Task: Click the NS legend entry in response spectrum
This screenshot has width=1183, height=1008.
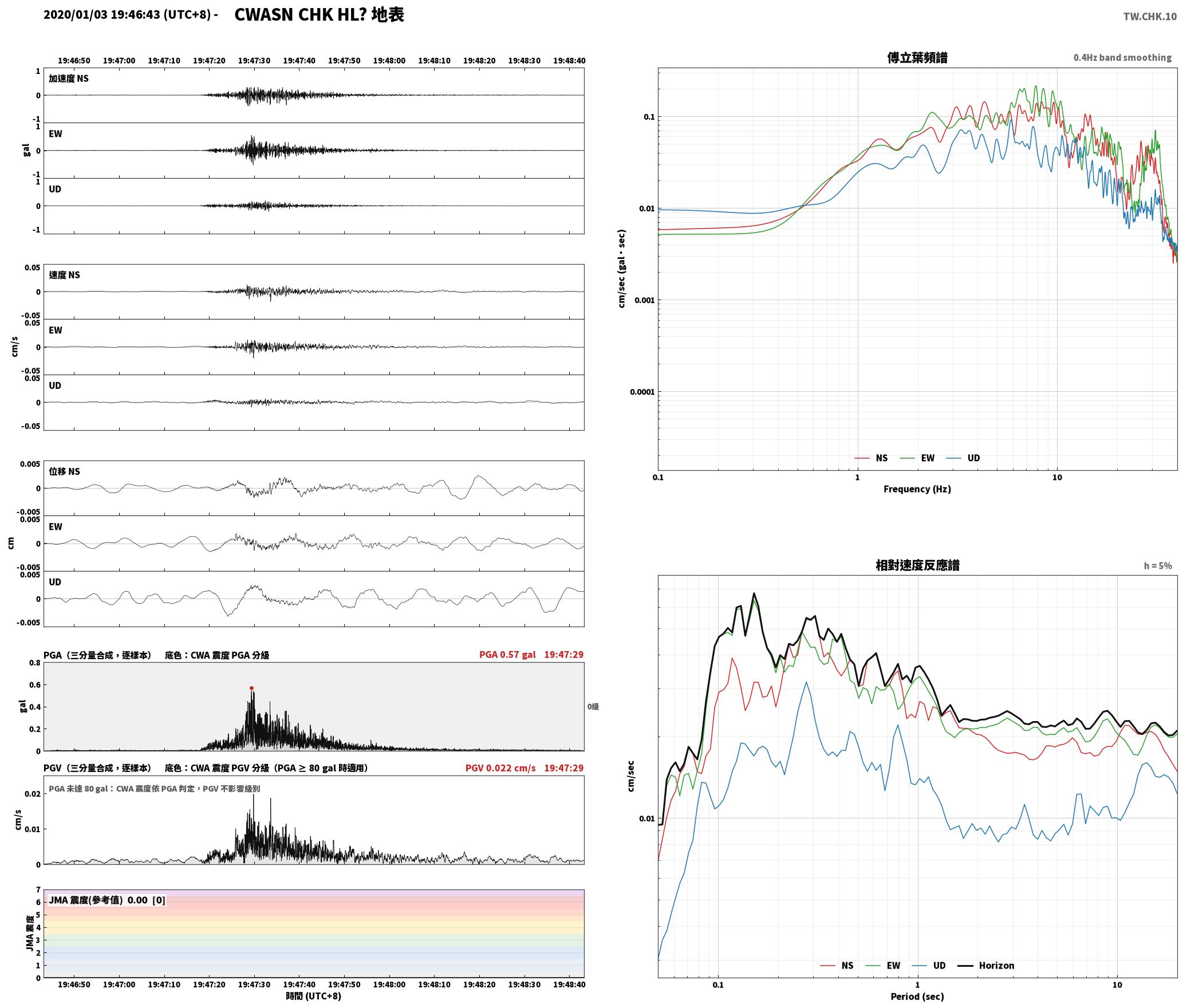Action: pyautogui.click(x=837, y=966)
